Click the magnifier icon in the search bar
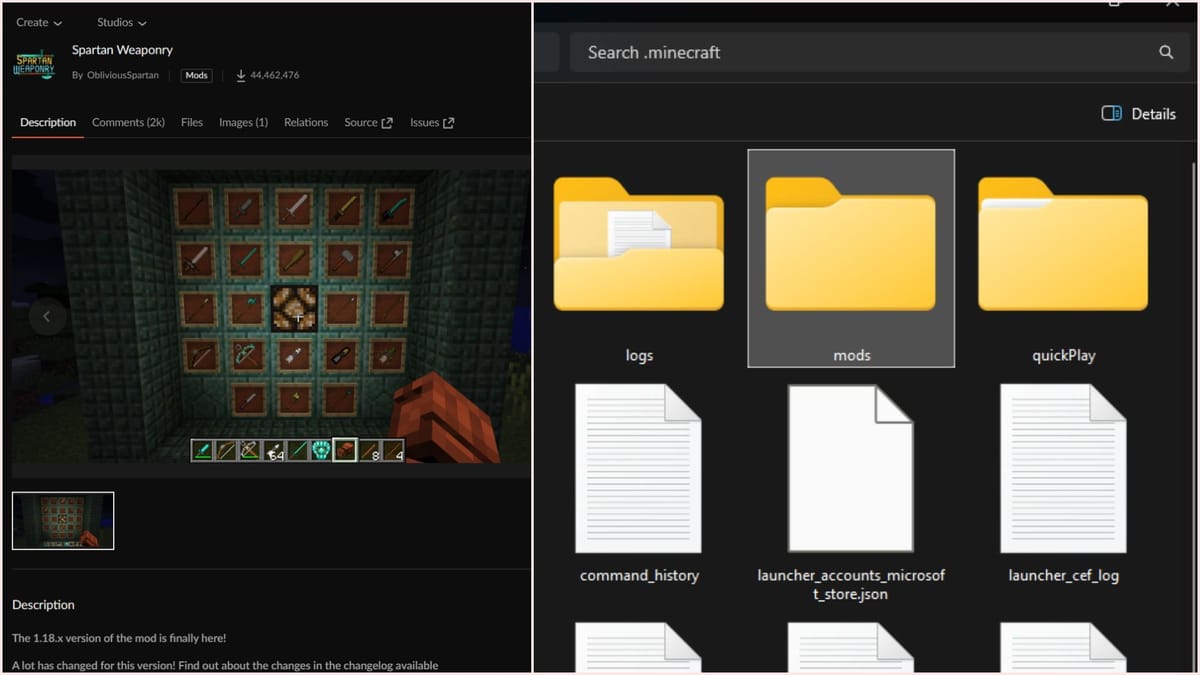Screen dimensions: 1200x675 tap(1166, 52)
